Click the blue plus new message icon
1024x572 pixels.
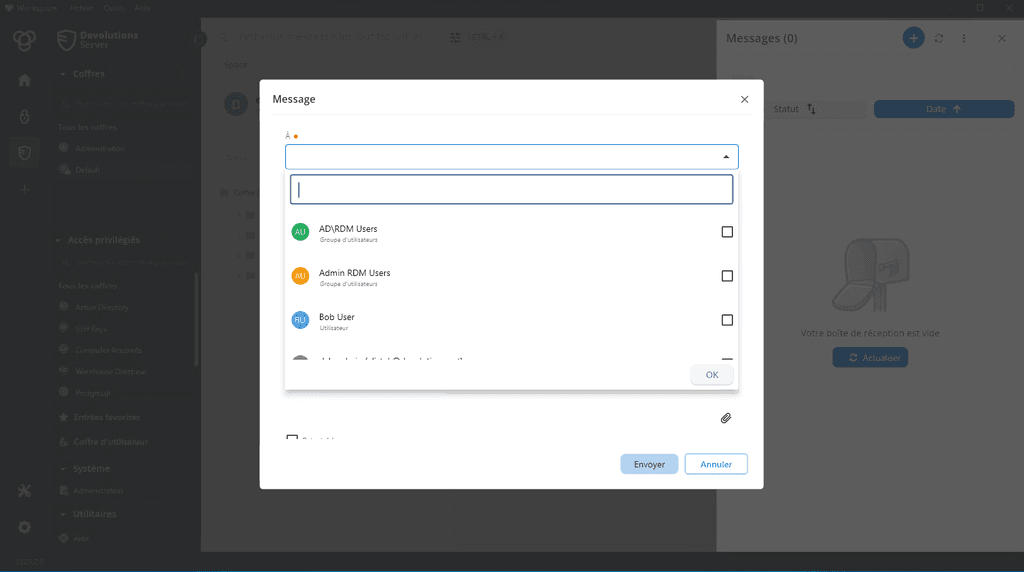pyautogui.click(x=913, y=38)
